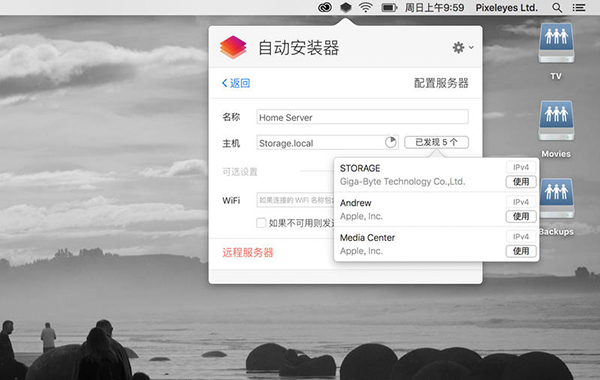
Task: Go back with 返回 link
Action: 236,83
